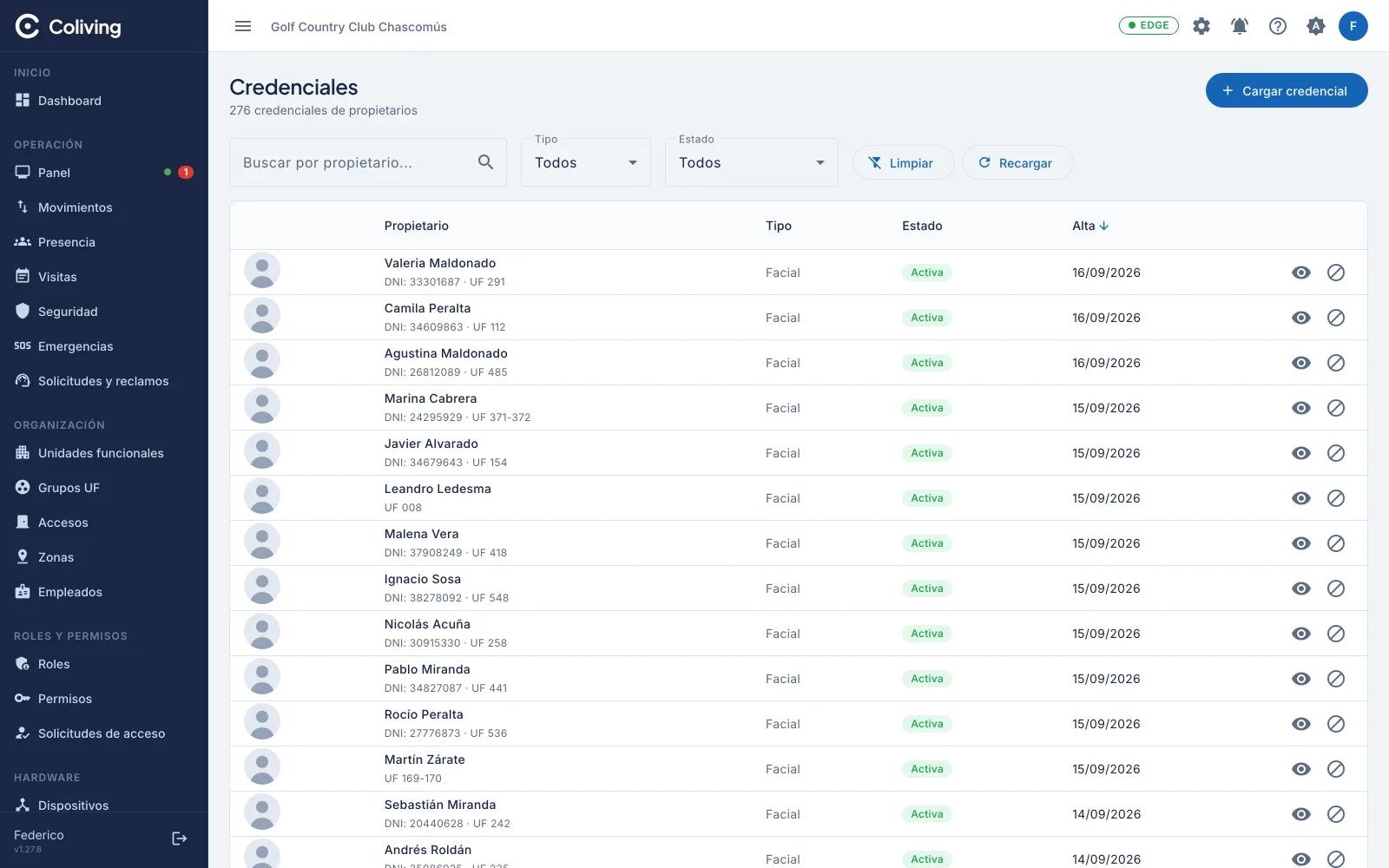View Agustina Maldonado's credential with eye icon
This screenshot has height=868, width=1389.
coord(1301,363)
